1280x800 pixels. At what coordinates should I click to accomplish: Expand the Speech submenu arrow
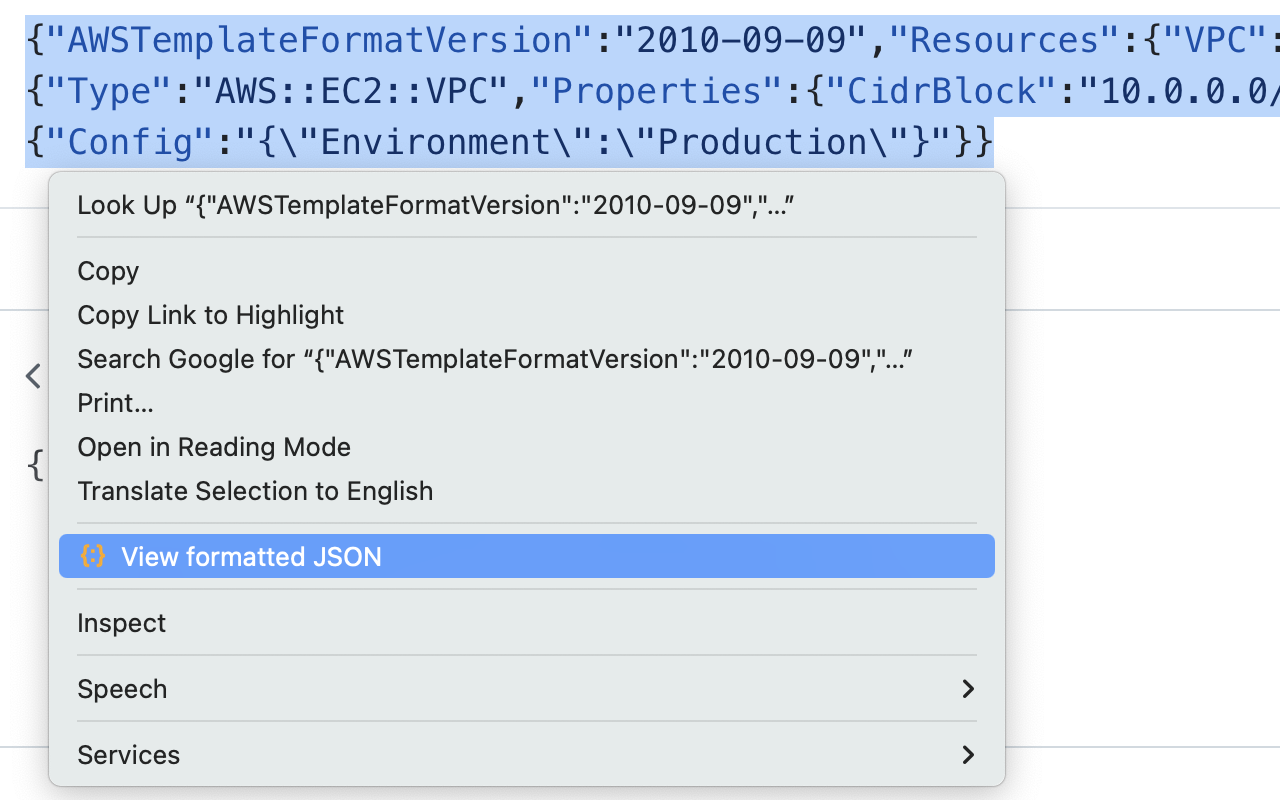pos(967,689)
